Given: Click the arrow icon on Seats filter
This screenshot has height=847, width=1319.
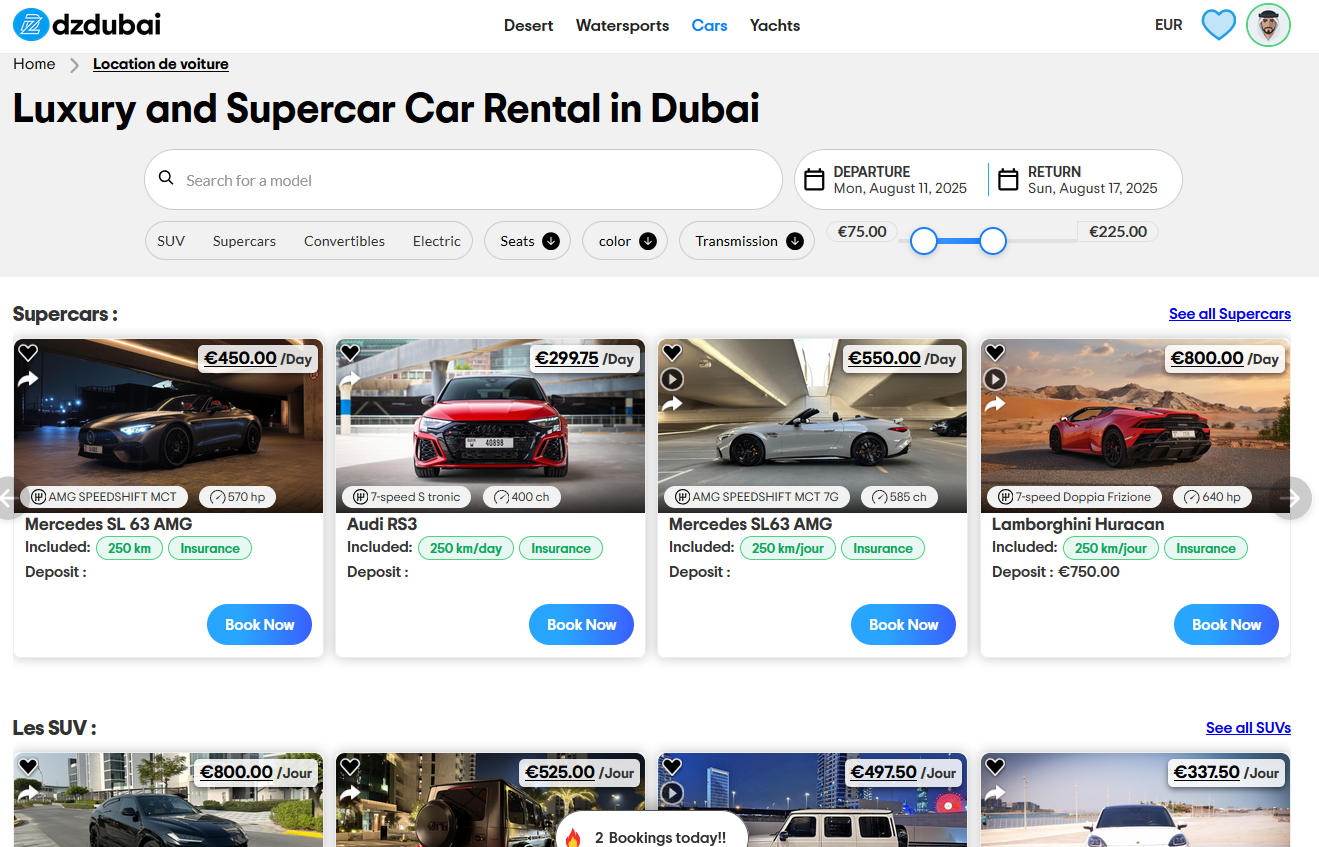Looking at the screenshot, I should pyautogui.click(x=551, y=241).
